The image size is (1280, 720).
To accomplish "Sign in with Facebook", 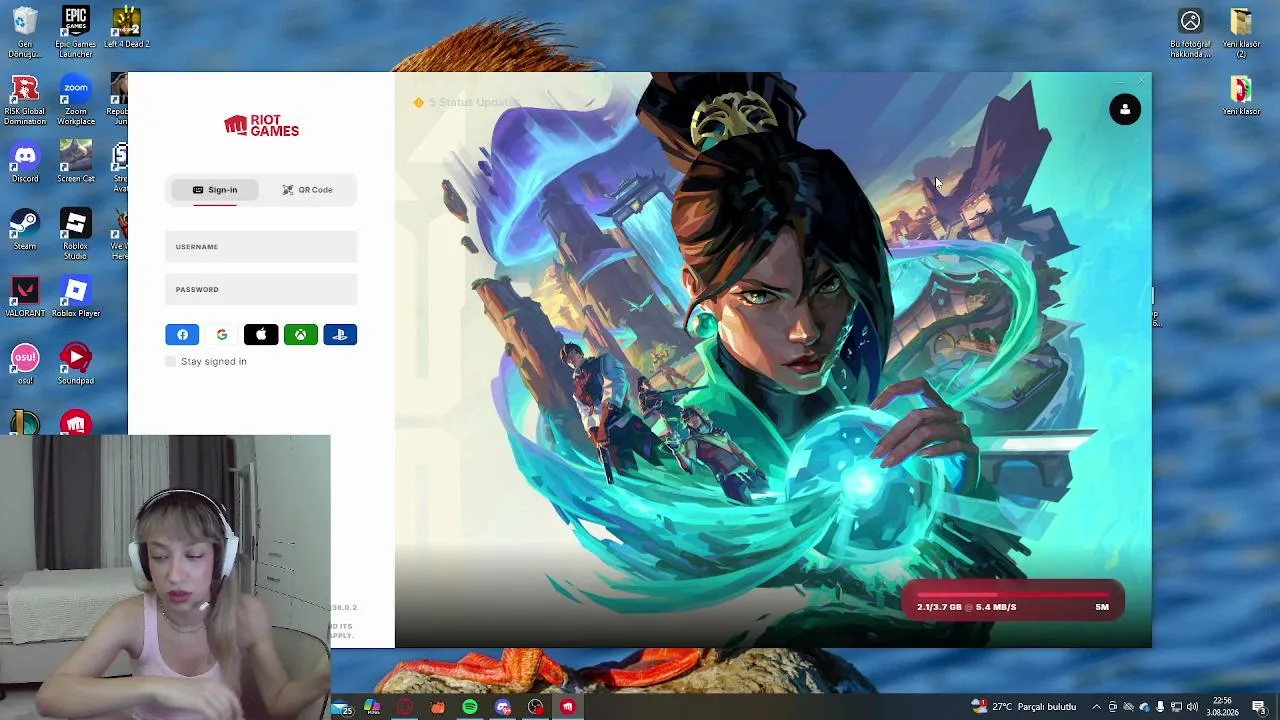I will click(x=182, y=335).
